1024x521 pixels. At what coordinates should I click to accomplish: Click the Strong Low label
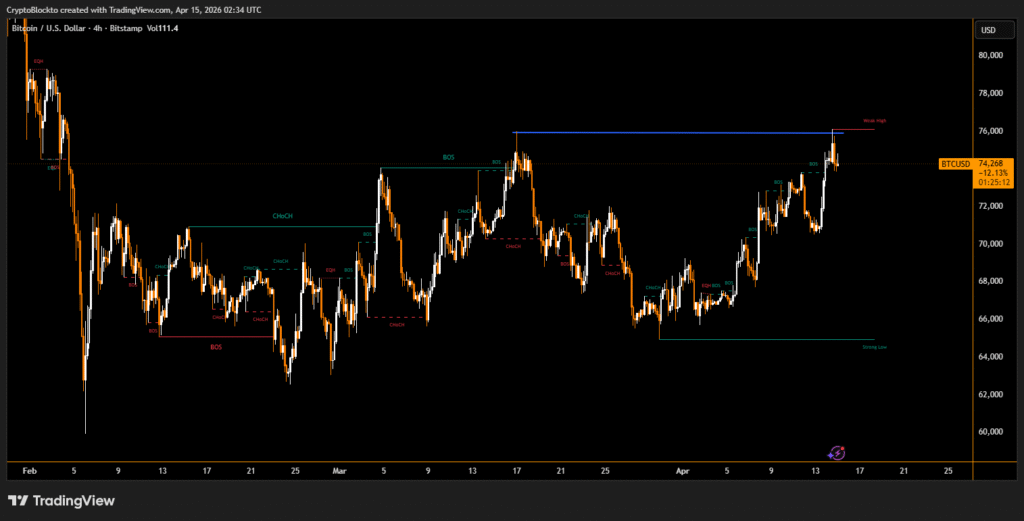click(874, 347)
